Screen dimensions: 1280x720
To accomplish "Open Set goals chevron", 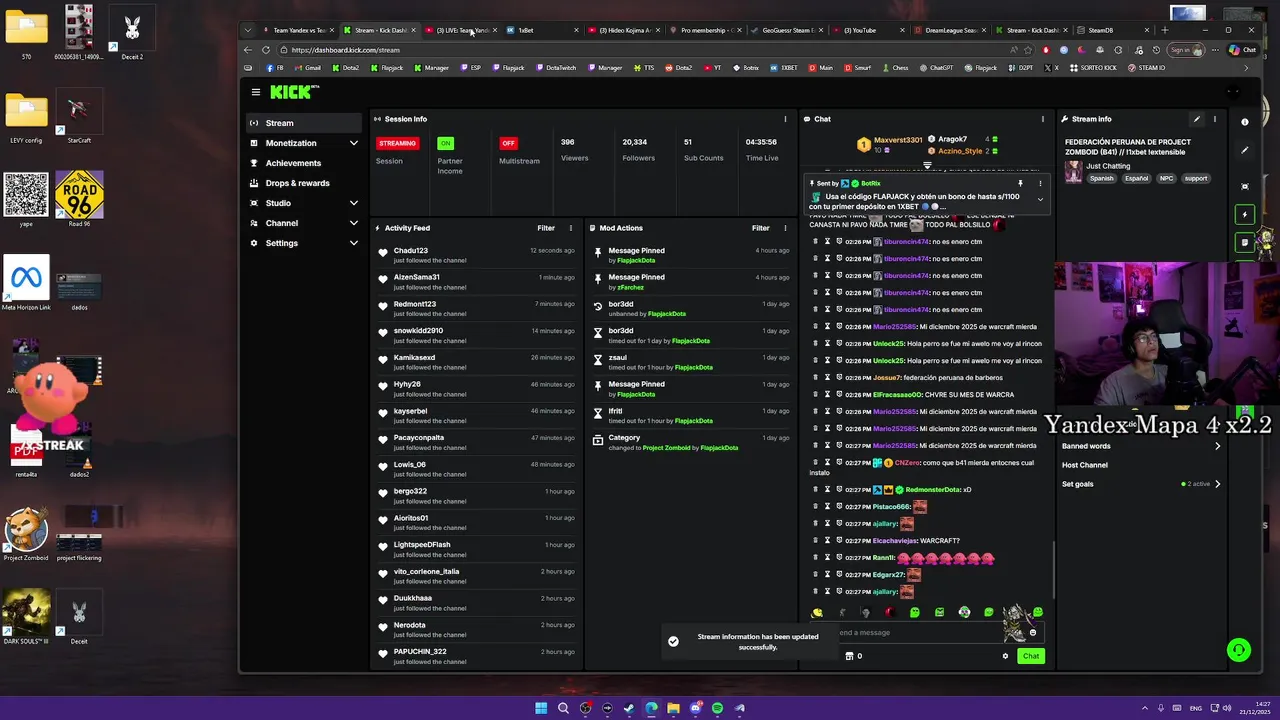I will pyautogui.click(x=1217, y=484).
